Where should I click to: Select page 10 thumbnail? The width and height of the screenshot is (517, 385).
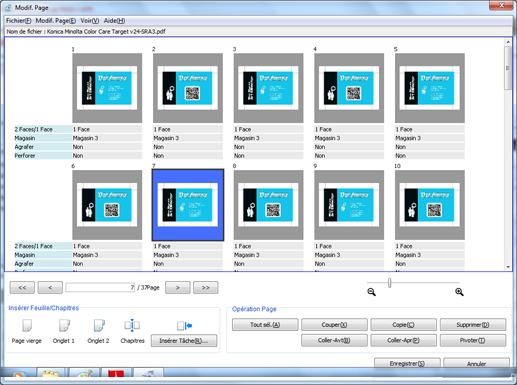pyautogui.click(x=430, y=205)
